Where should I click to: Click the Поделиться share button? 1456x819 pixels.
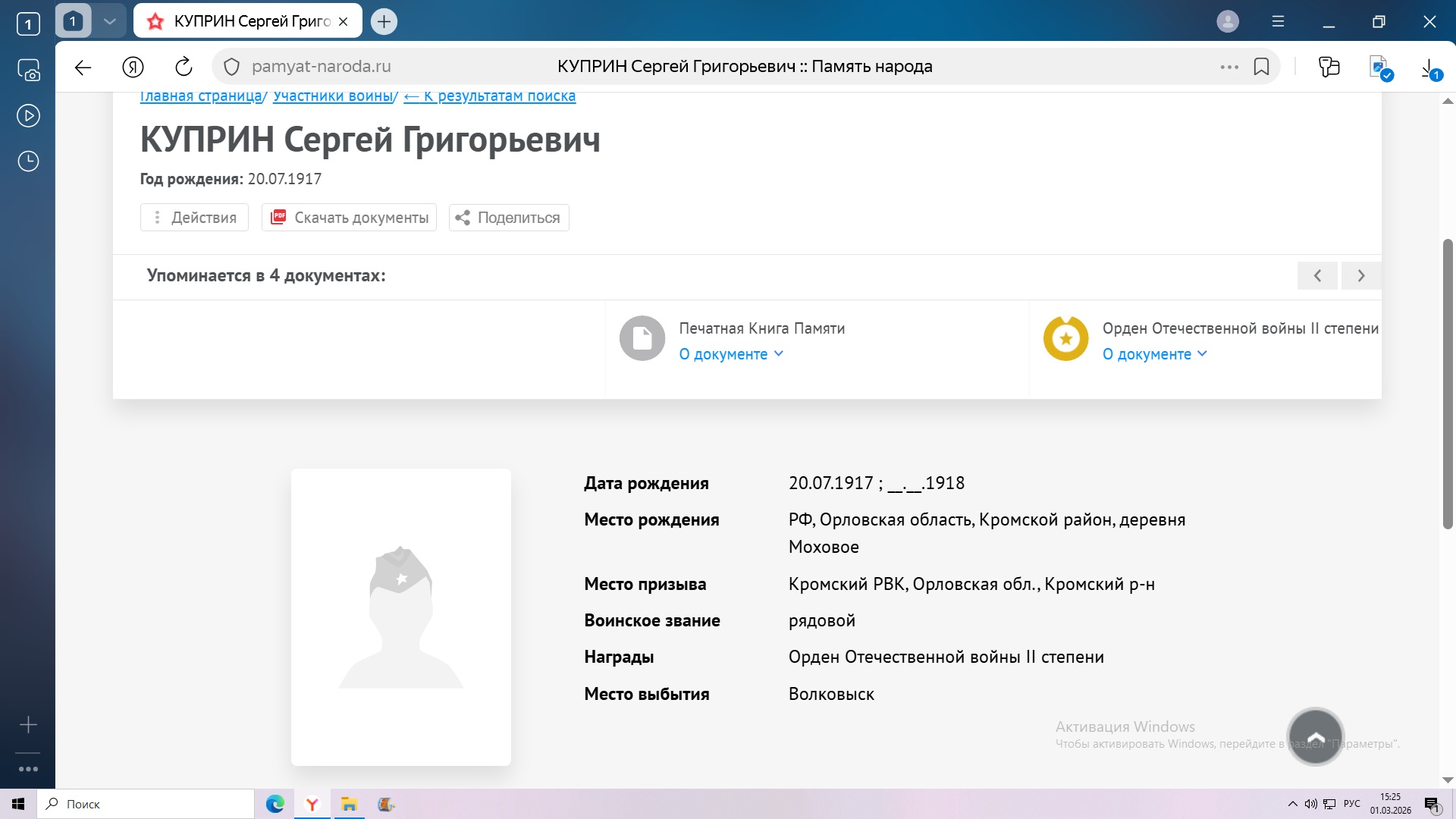coord(509,218)
